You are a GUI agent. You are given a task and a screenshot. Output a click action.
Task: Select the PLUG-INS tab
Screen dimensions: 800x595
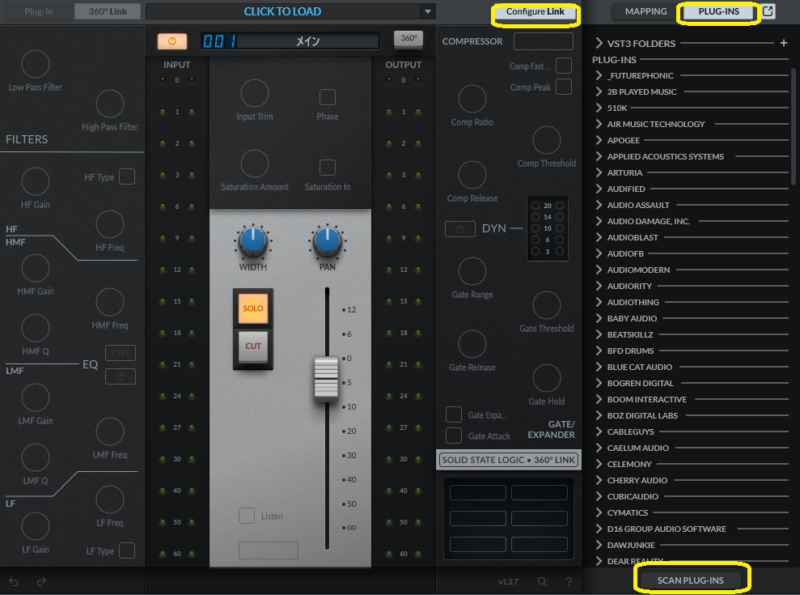[719, 12]
